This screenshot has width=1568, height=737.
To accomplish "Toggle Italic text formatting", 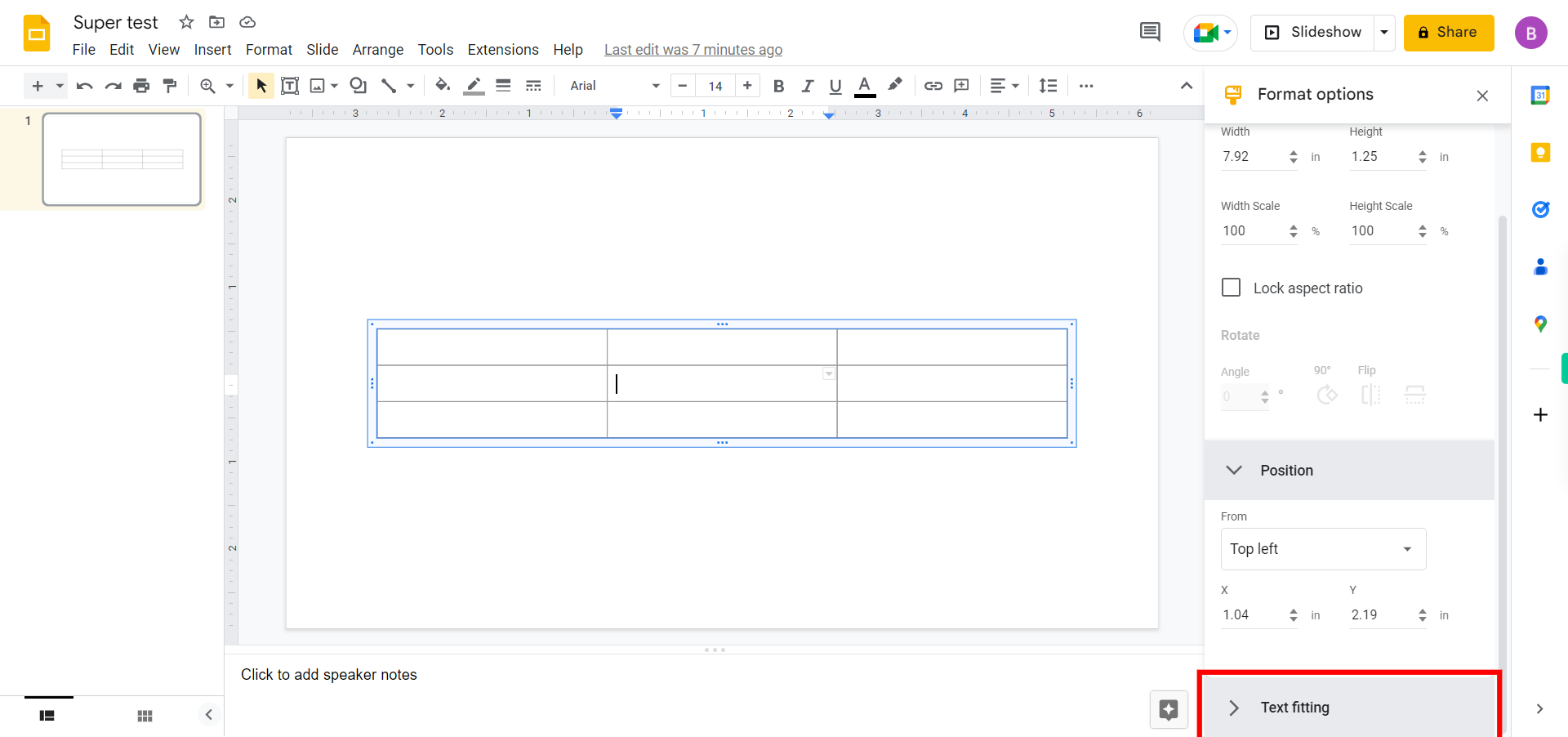I will 808,86.
